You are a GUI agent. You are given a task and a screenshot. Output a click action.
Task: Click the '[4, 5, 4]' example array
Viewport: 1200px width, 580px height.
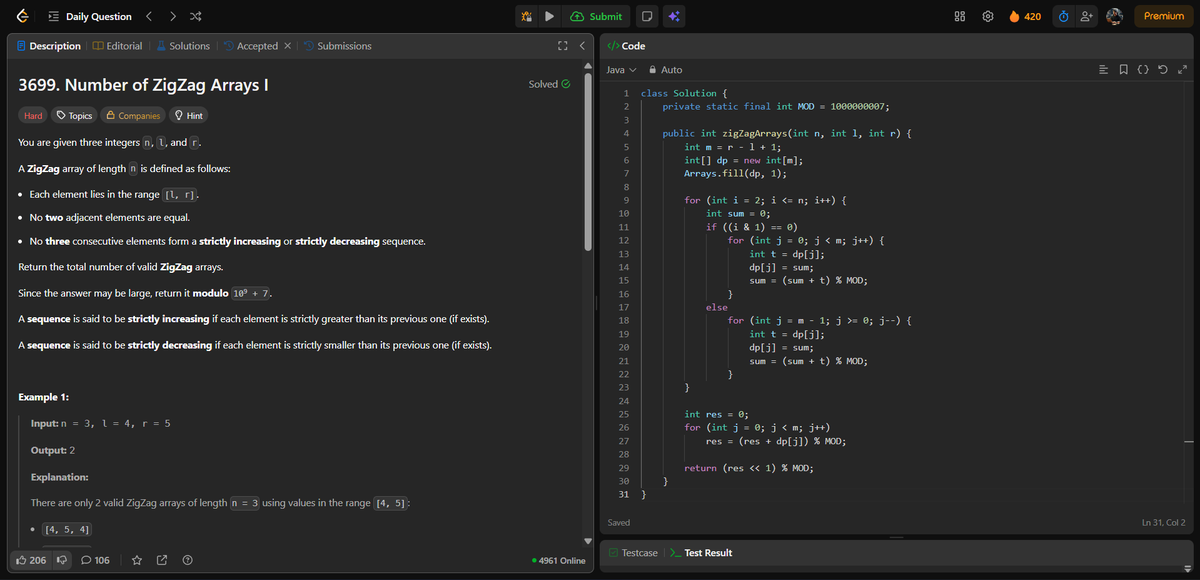(69, 529)
